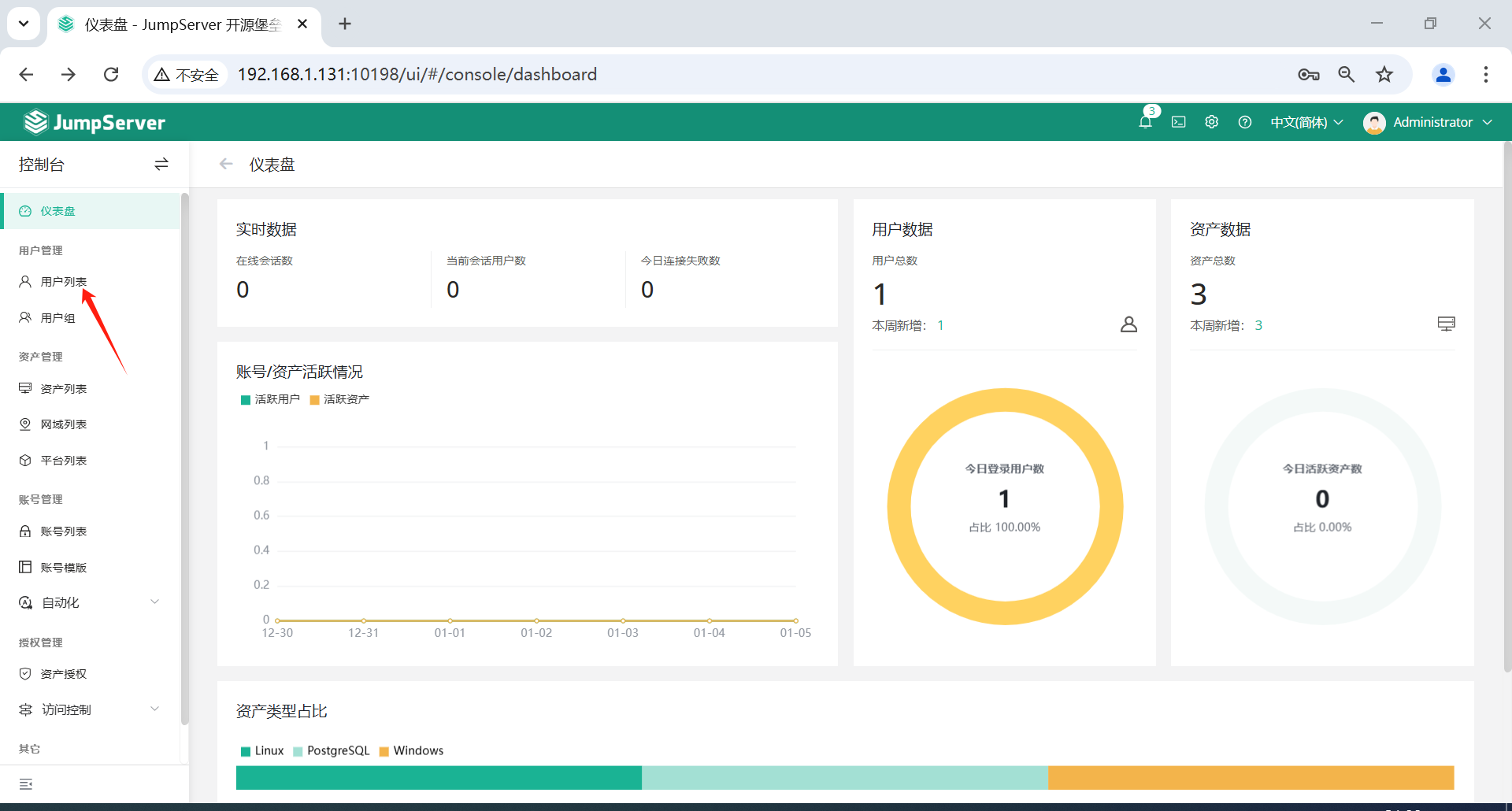Toggle the 活跃资产 legend item
The height and width of the screenshot is (811, 1512).
coord(339,399)
